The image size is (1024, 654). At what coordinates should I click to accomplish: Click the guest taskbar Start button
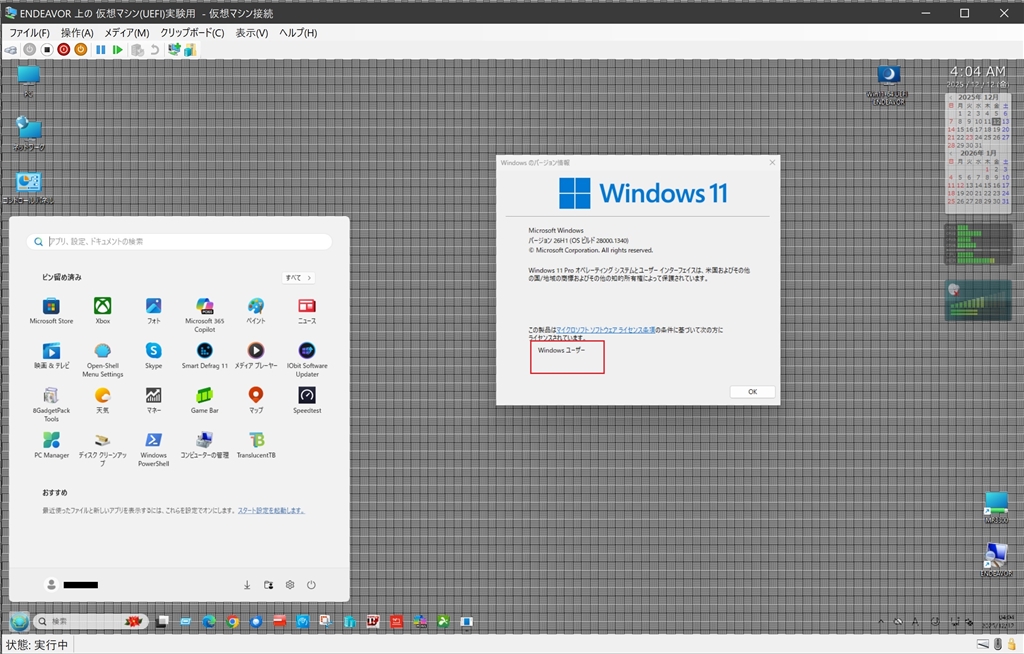pyautogui.click(x=19, y=621)
